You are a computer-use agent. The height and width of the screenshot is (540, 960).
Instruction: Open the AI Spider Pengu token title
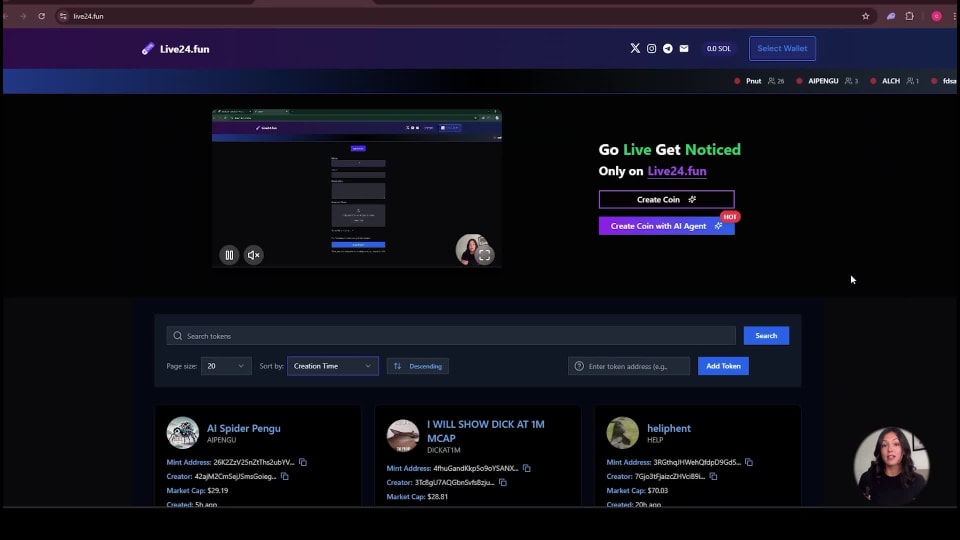(x=244, y=429)
